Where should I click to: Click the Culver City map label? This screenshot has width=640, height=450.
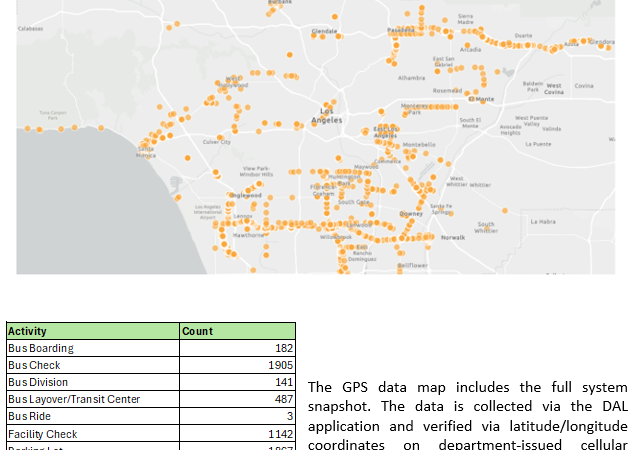217,142
